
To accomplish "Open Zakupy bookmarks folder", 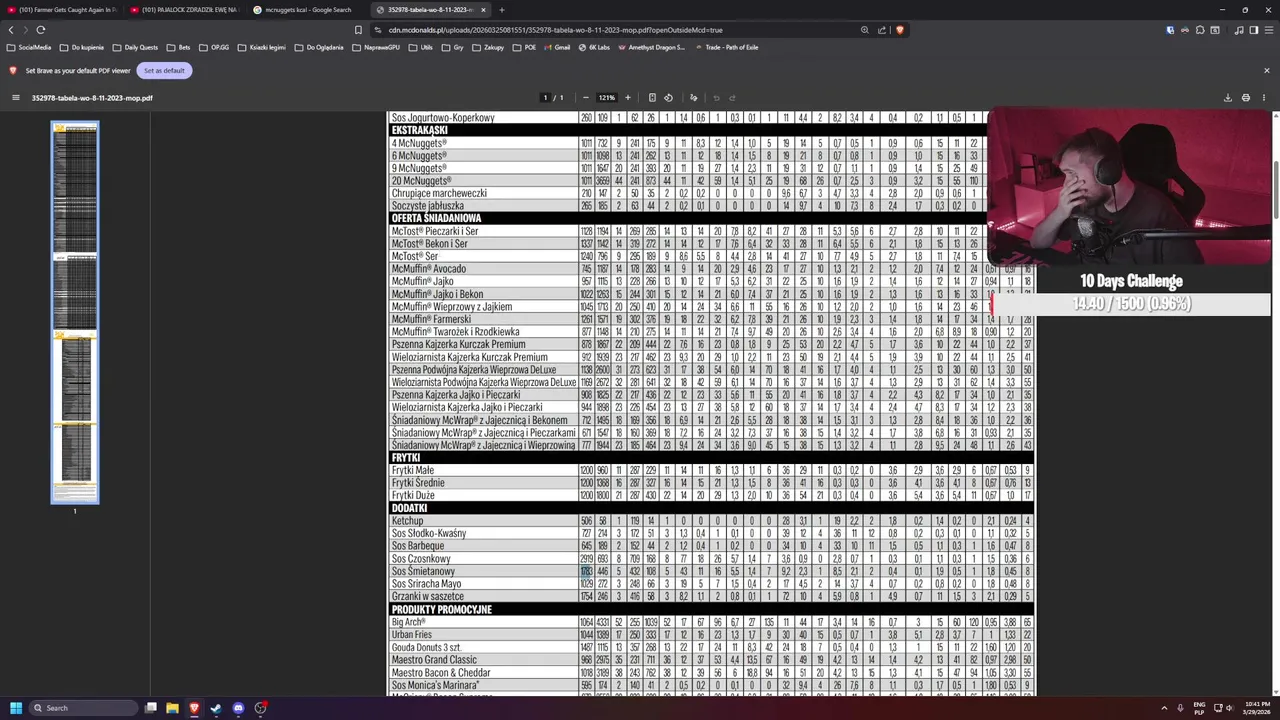I will (x=488, y=47).
